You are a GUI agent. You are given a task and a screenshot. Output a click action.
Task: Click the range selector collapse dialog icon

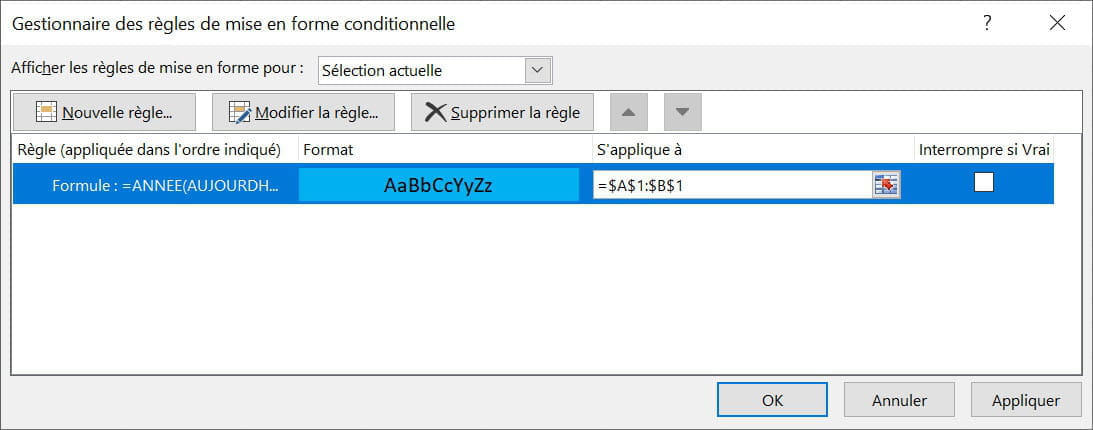(886, 185)
